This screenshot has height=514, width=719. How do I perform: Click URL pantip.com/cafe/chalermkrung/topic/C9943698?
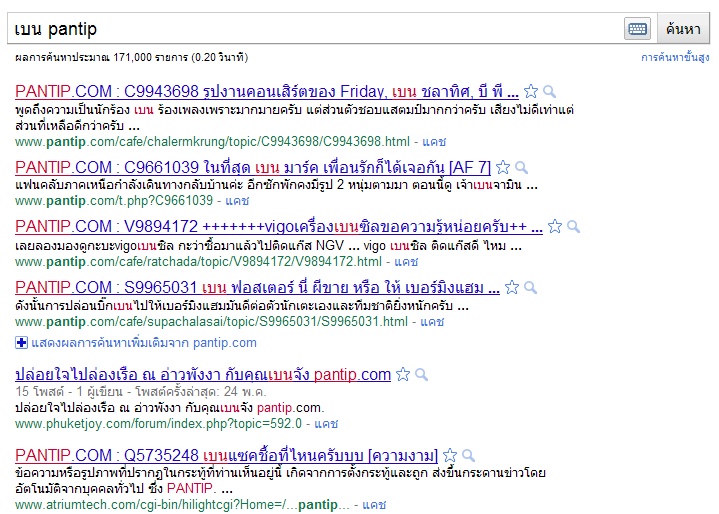click(212, 141)
